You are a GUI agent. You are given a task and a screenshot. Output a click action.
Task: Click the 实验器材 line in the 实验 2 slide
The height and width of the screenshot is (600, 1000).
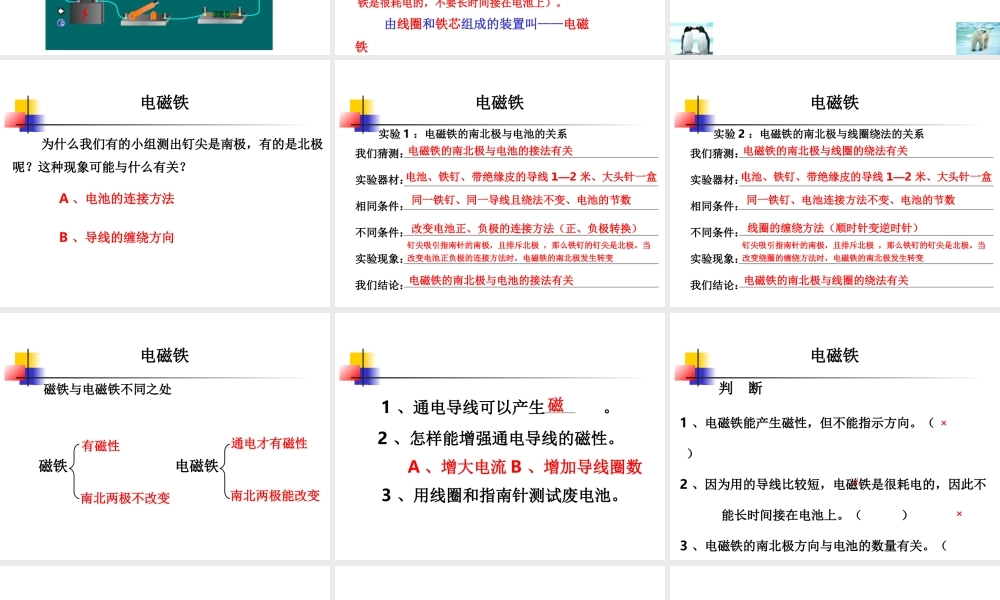[x=866, y=177]
